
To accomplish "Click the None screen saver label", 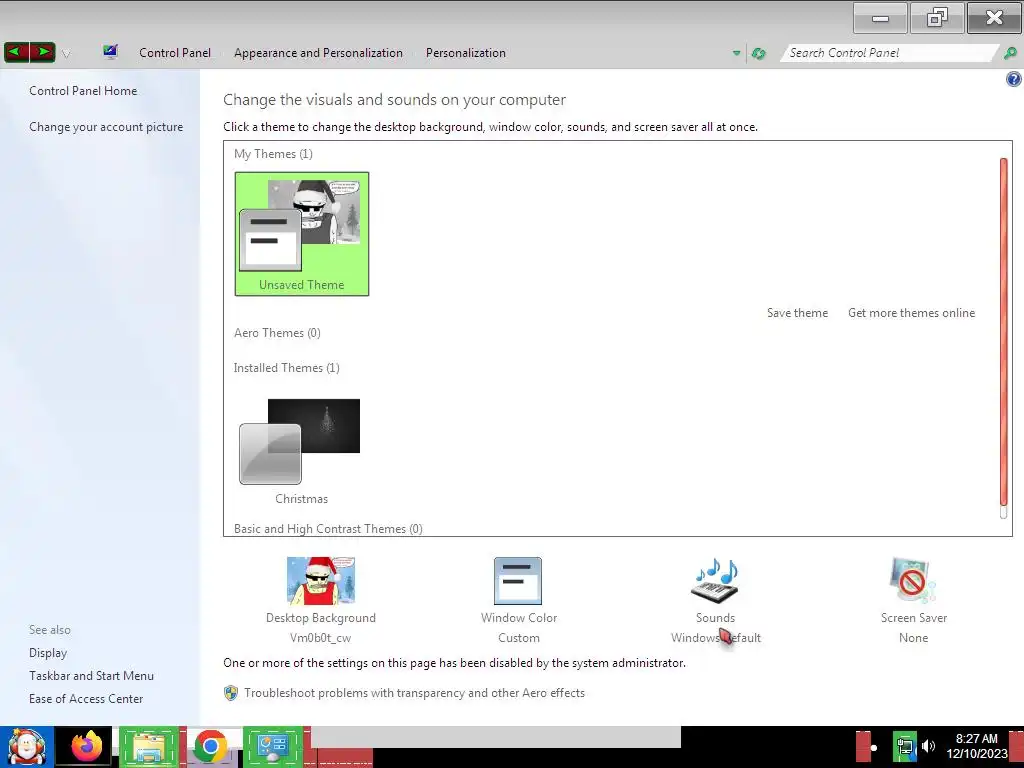I will 913,638.
